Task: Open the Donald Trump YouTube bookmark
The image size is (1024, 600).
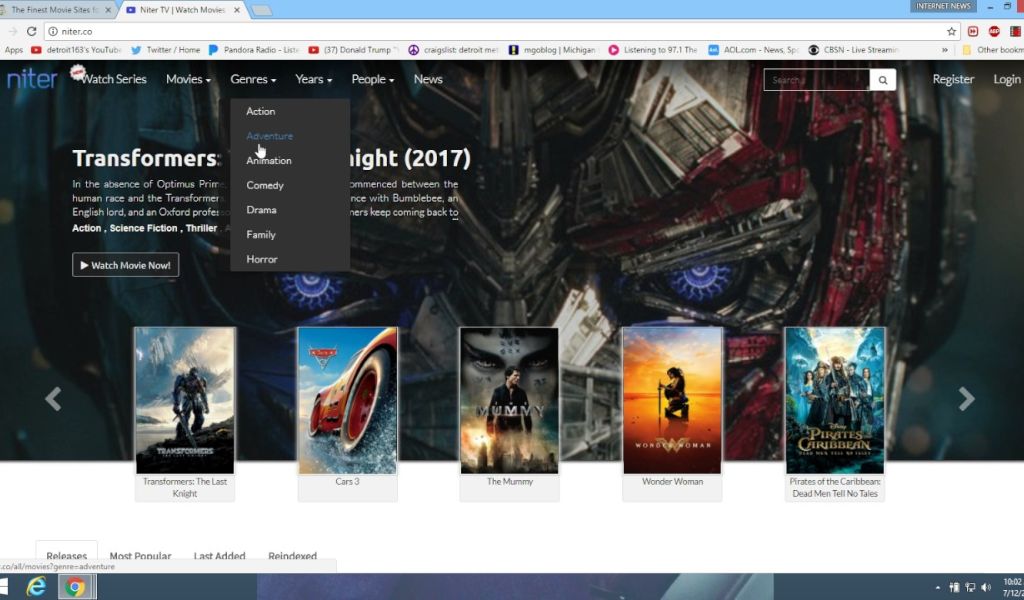Action: pos(353,50)
